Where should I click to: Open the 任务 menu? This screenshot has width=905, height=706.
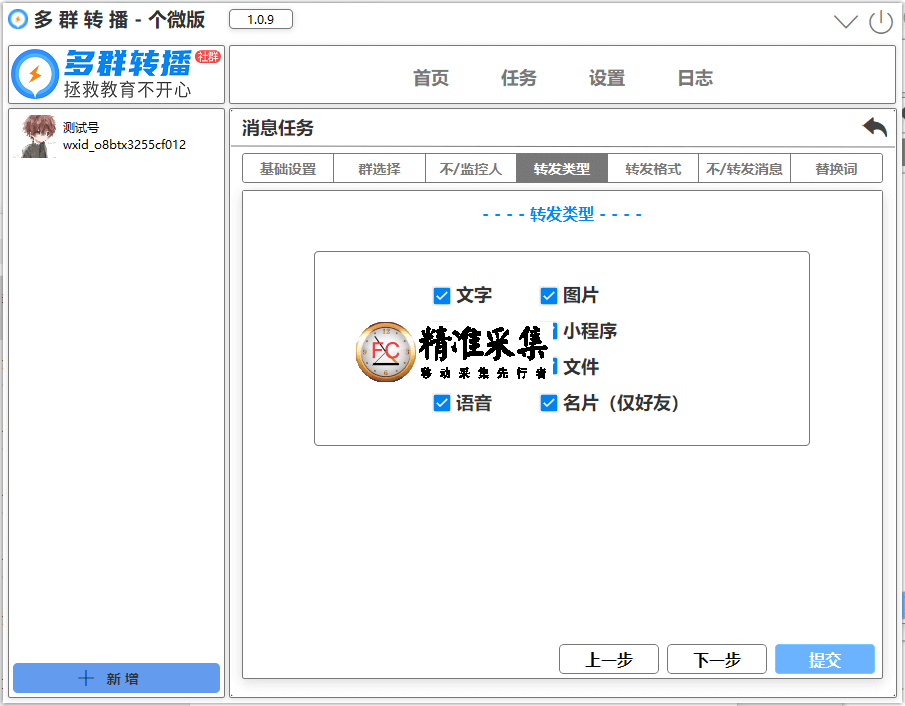click(518, 77)
